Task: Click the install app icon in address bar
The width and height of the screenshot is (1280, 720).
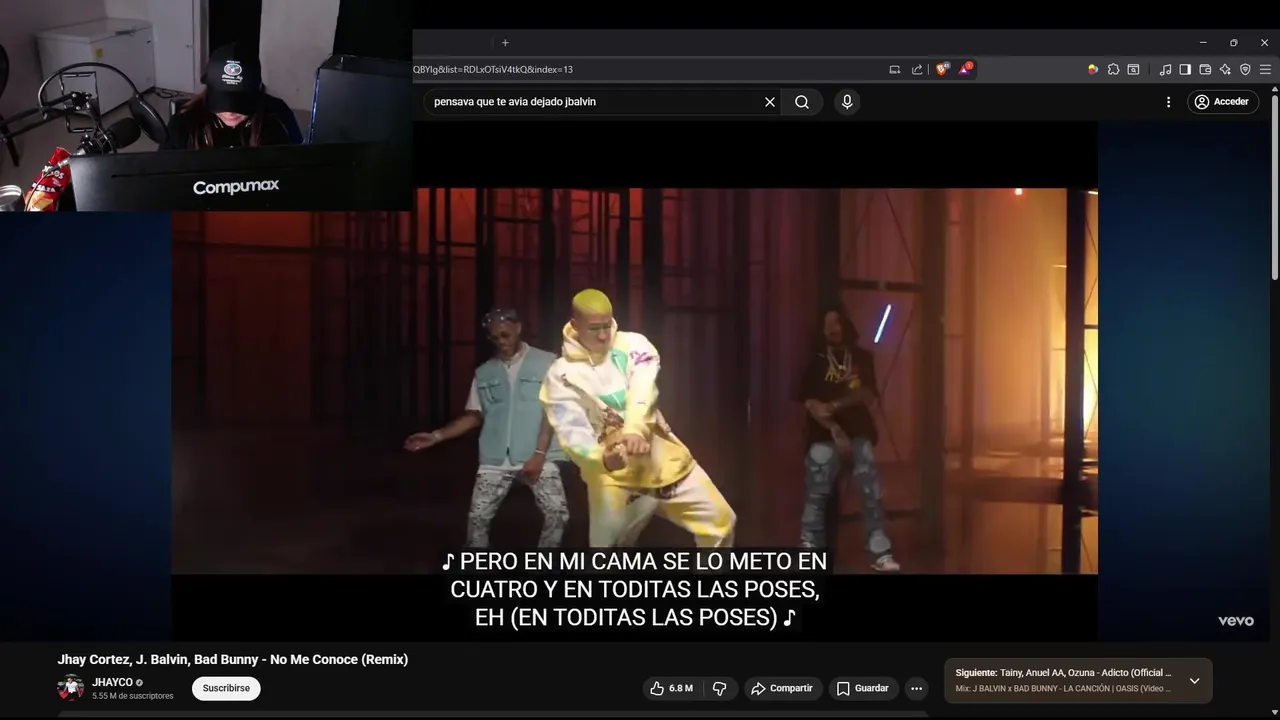Action: [x=895, y=70]
